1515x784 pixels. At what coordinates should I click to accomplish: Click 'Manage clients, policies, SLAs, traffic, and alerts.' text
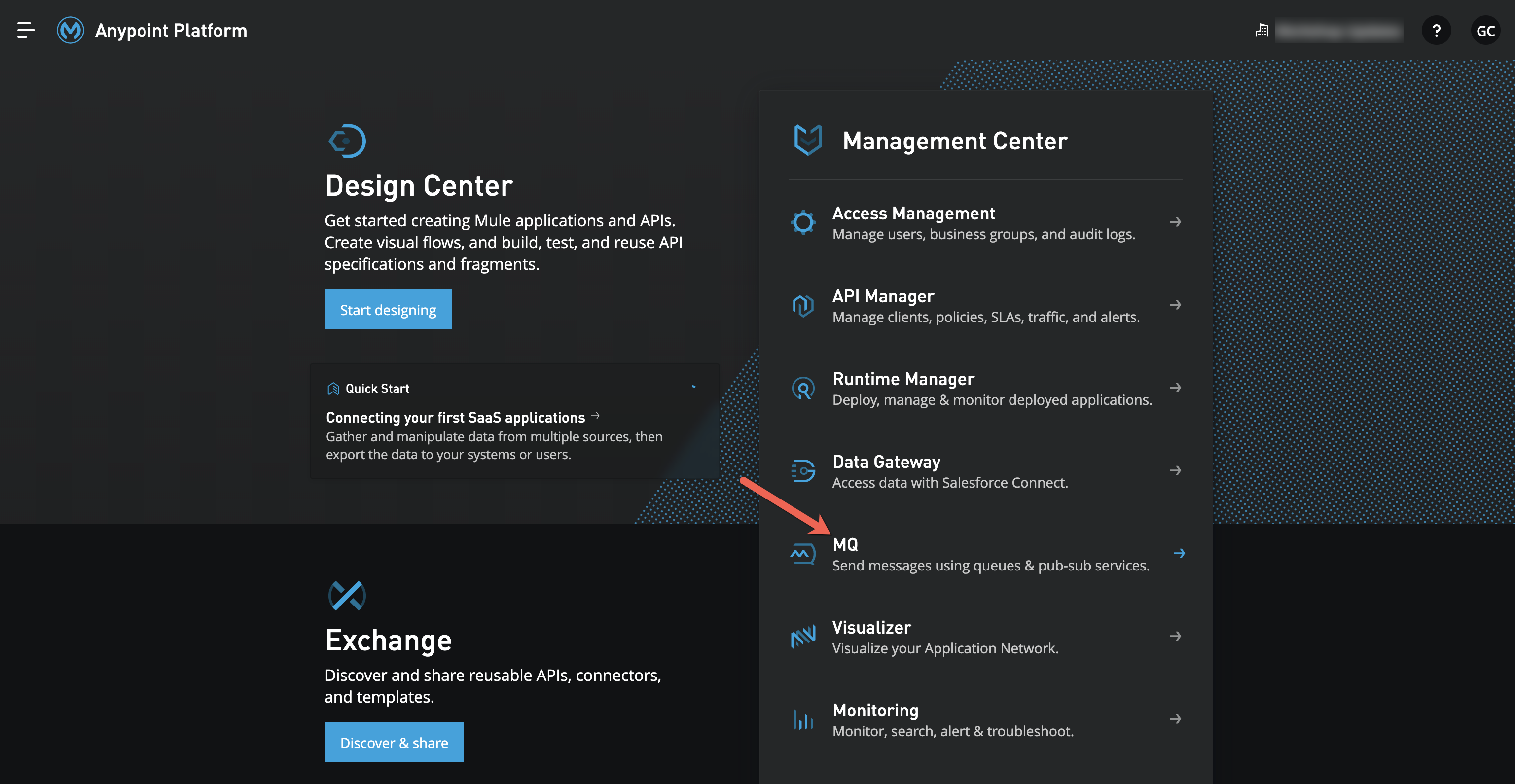pos(986,317)
